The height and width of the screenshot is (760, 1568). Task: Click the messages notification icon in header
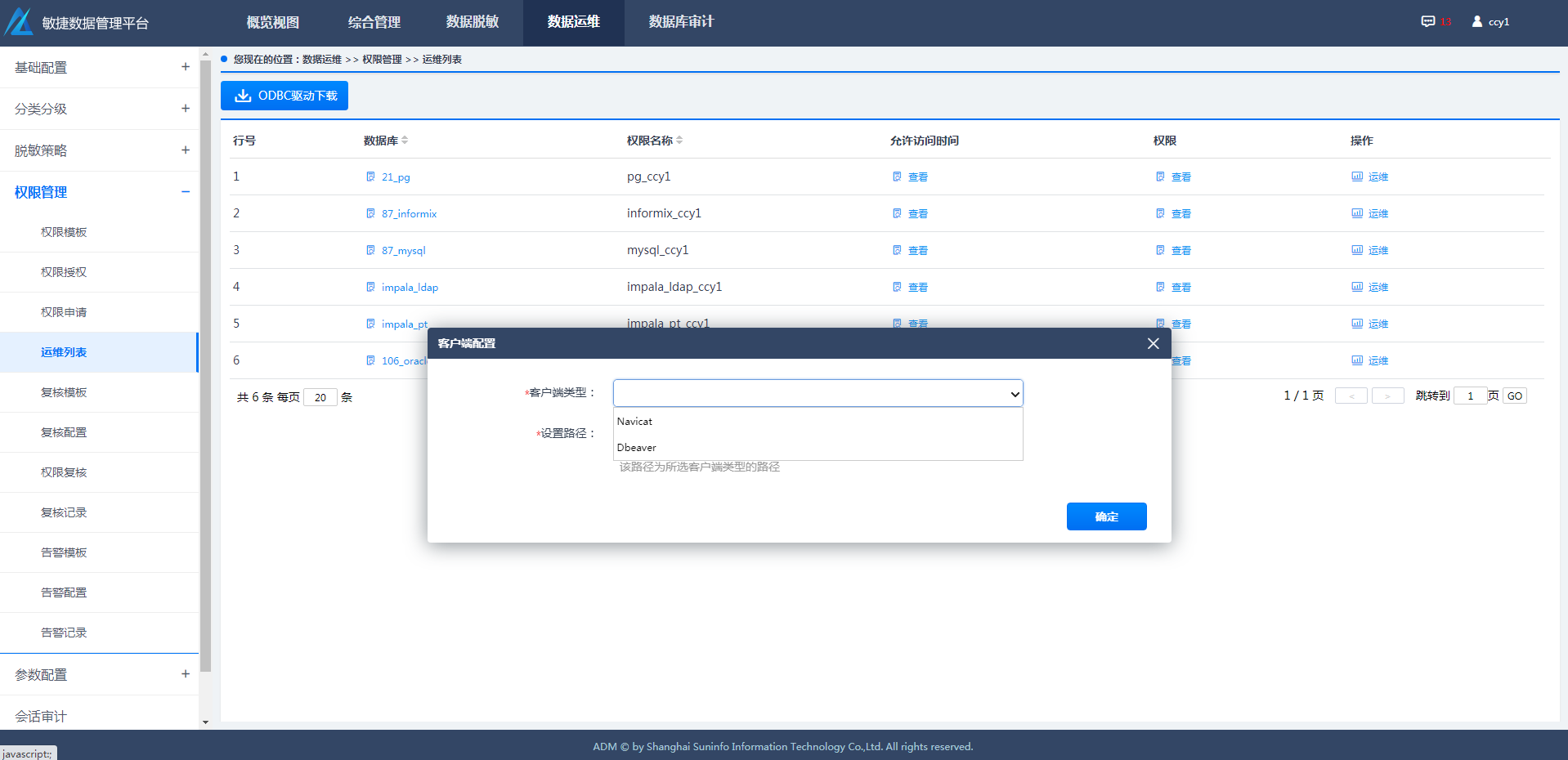pos(1427,22)
